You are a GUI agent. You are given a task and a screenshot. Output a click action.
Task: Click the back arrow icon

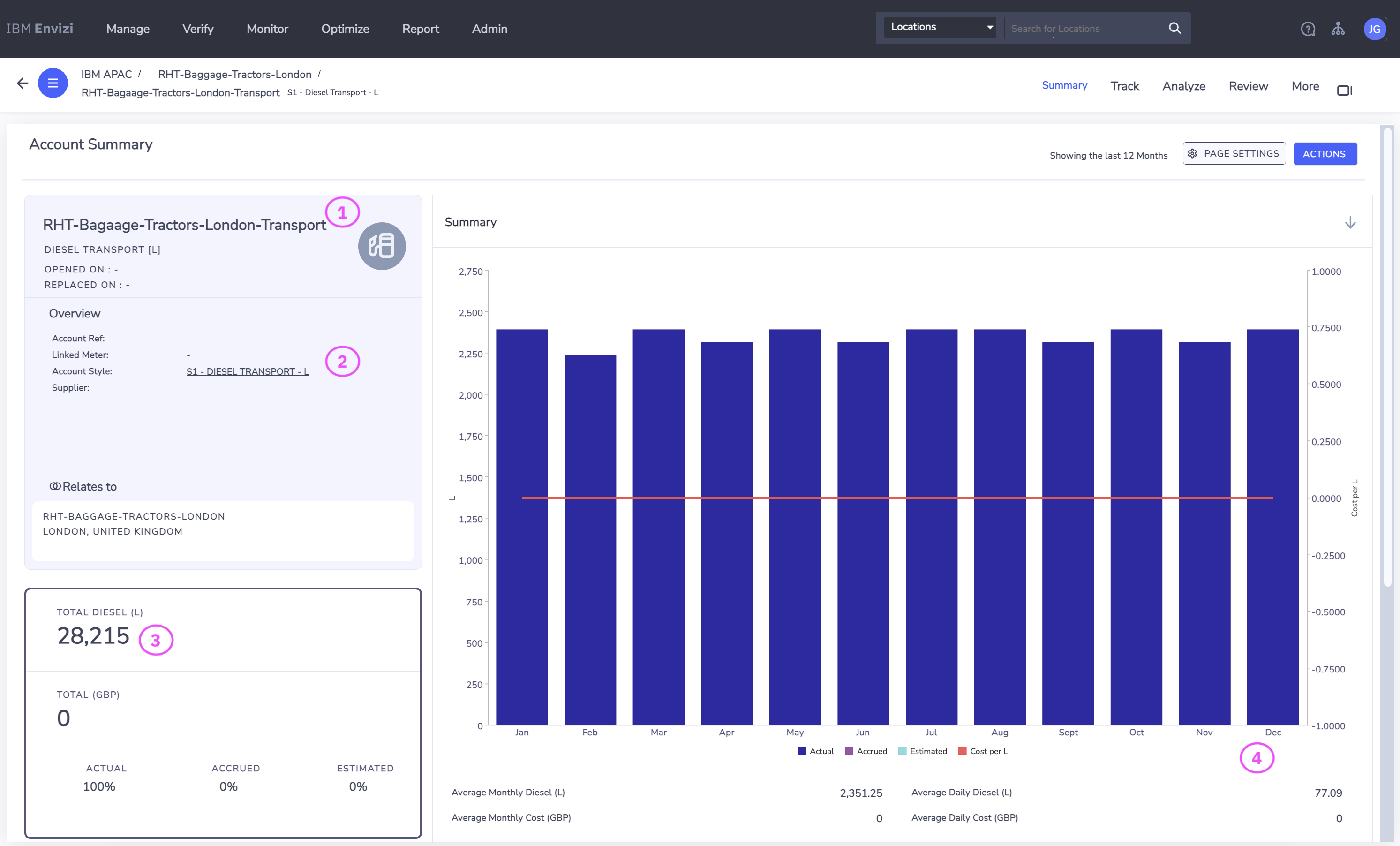click(23, 83)
